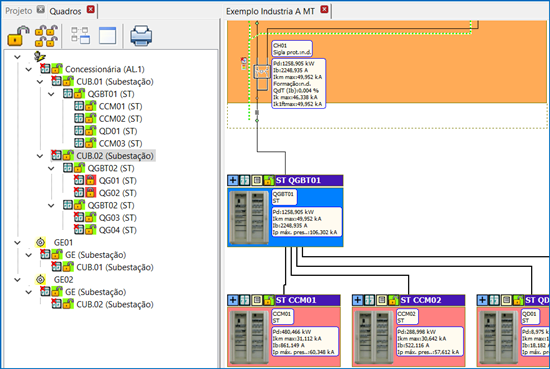Click the CCM02 cabinet thumbnail image
This screenshot has height=369, width=550.
374,337
